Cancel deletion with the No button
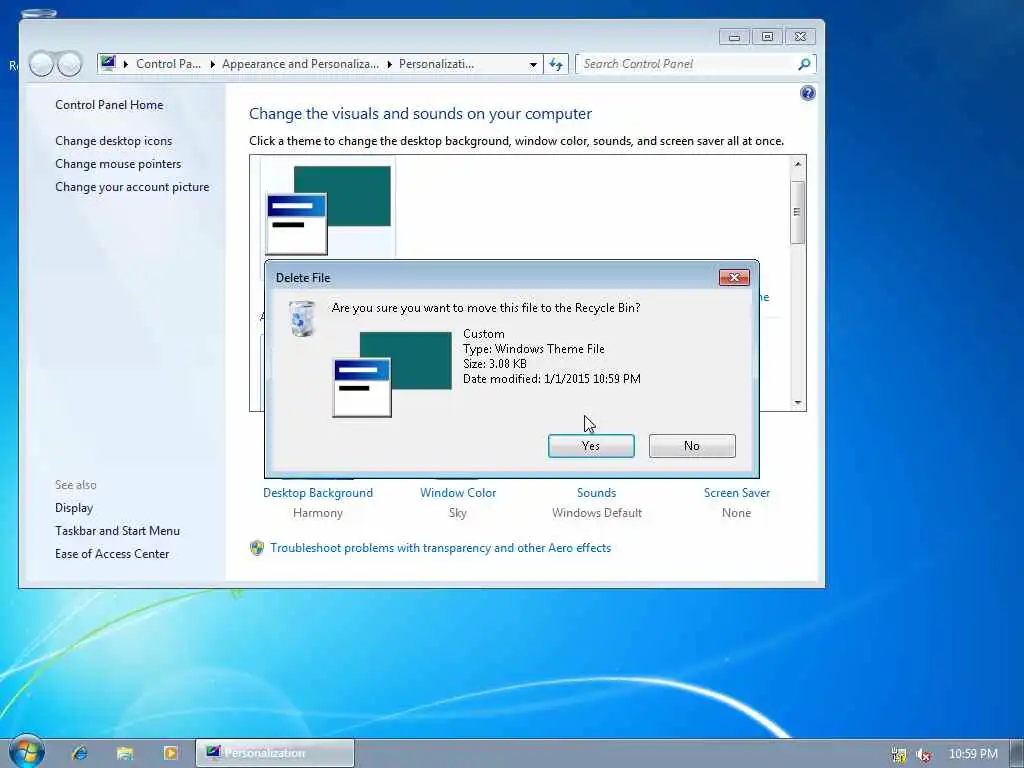The image size is (1024, 768). (x=692, y=446)
